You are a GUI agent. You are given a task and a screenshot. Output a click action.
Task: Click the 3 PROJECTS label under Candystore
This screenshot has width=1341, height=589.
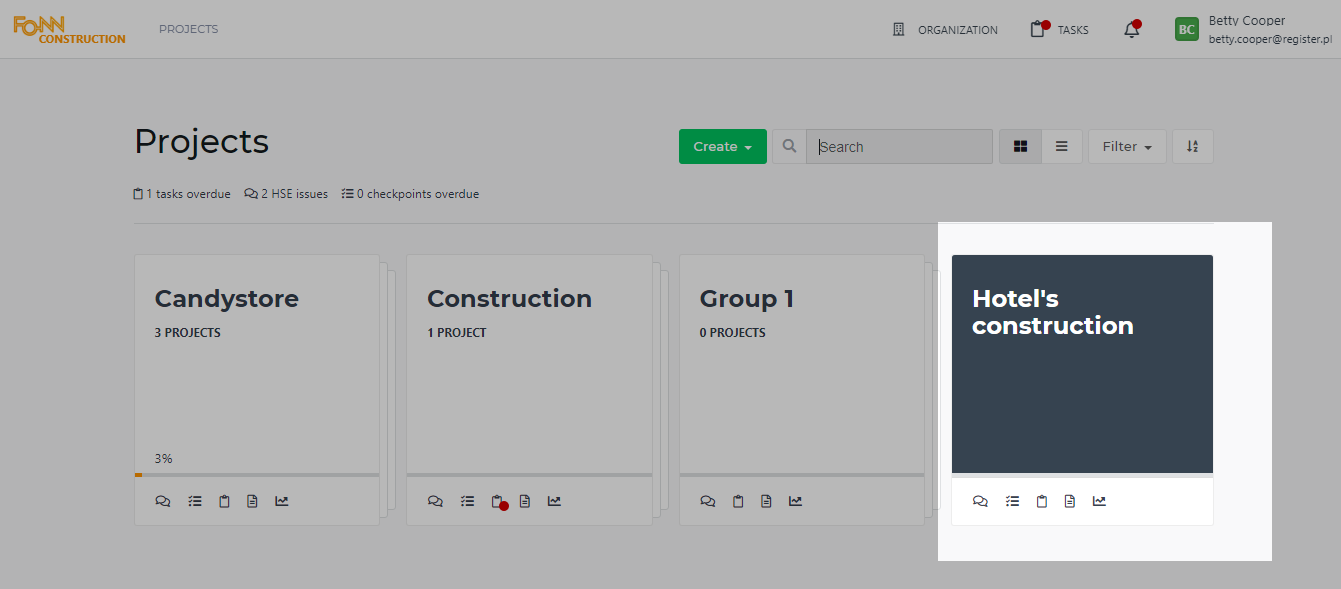[x=188, y=333]
